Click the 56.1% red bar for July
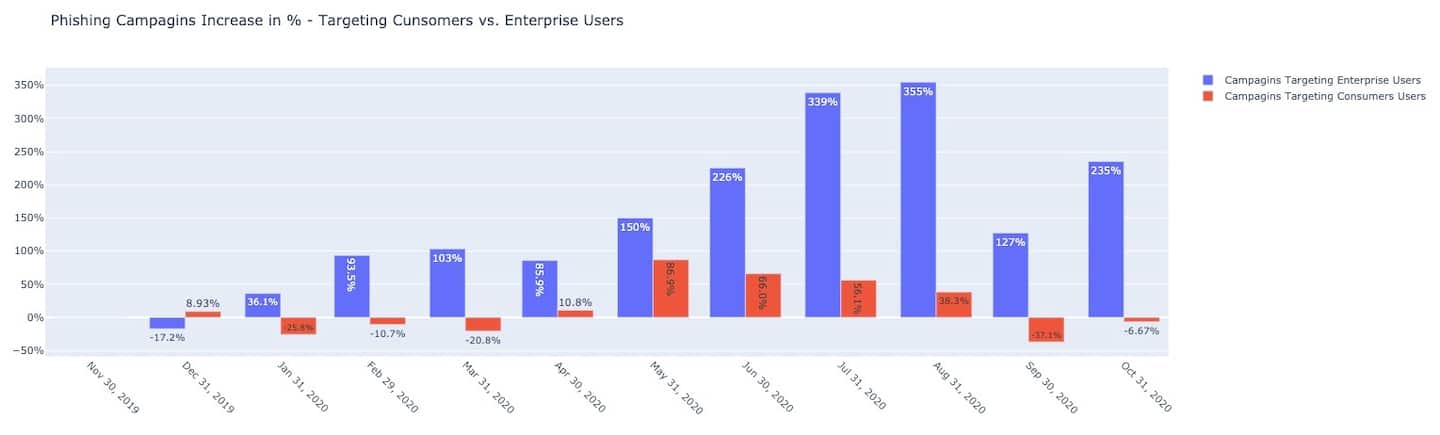The height and width of the screenshot is (435, 1440). click(858, 299)
